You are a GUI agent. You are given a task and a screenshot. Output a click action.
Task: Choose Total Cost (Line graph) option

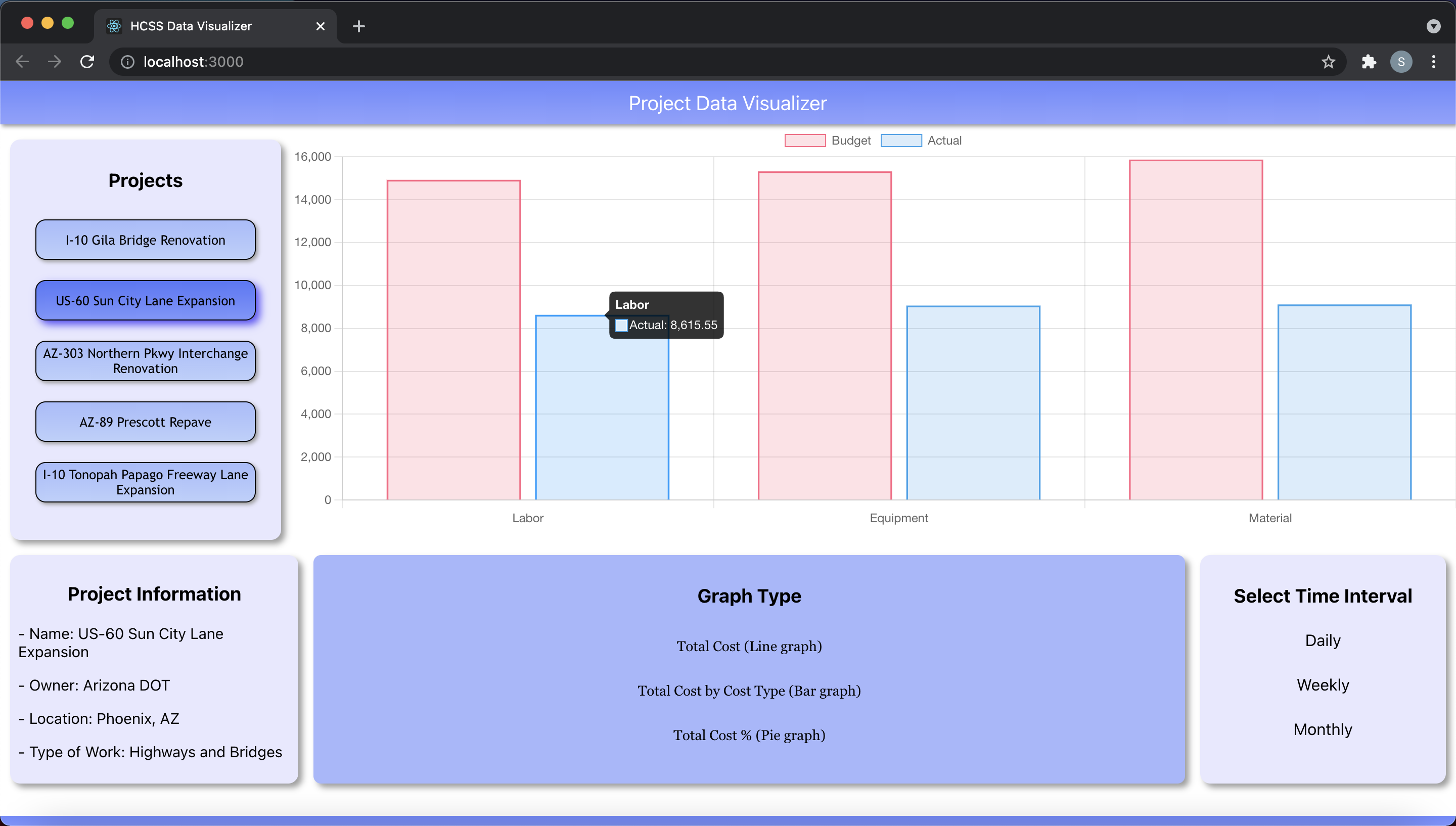[x=749, y=646]
